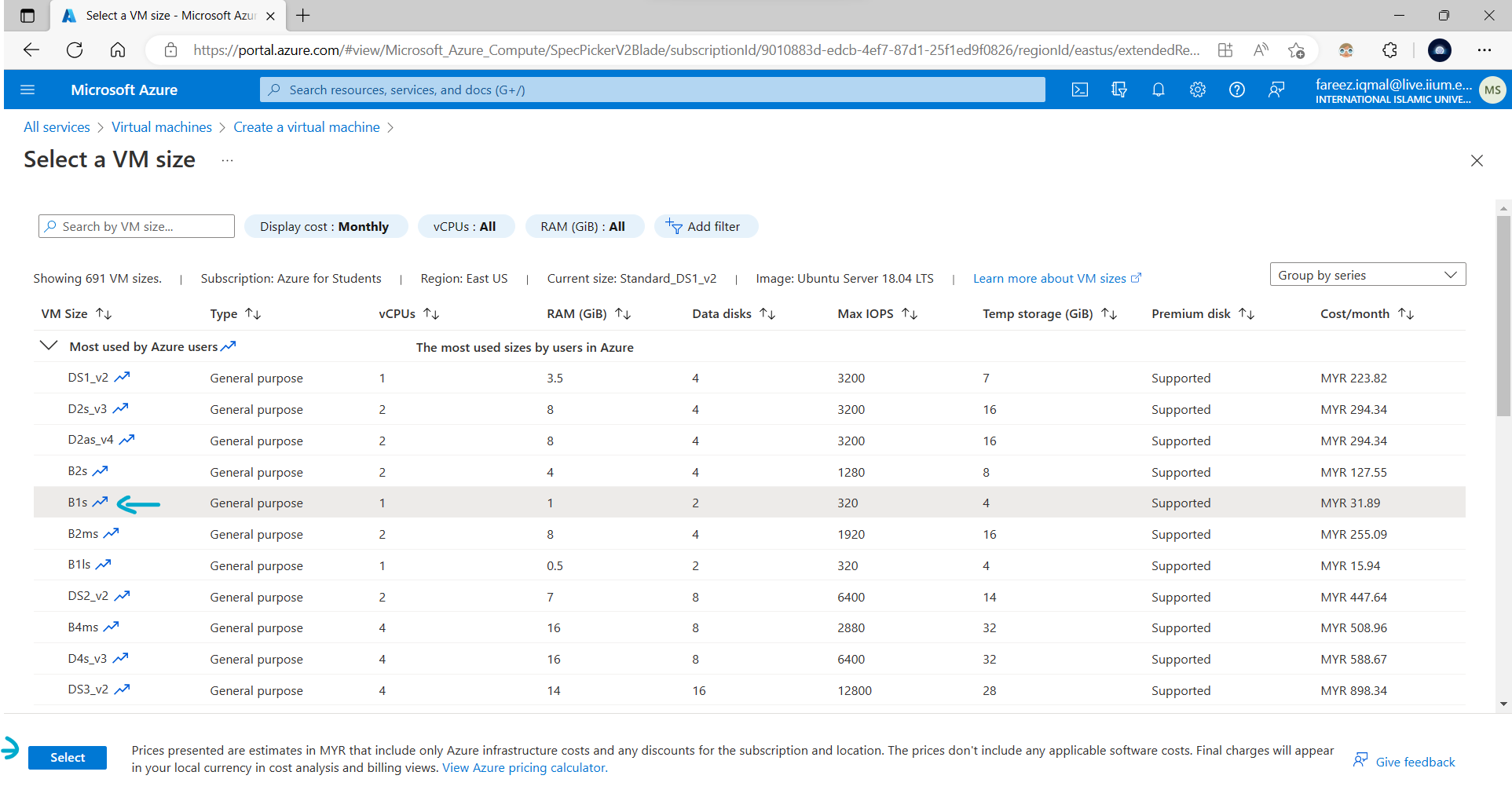Screen dimensions: 1512x801
Task: Click the trending icon beside B1ls
Action: point(103,565)
